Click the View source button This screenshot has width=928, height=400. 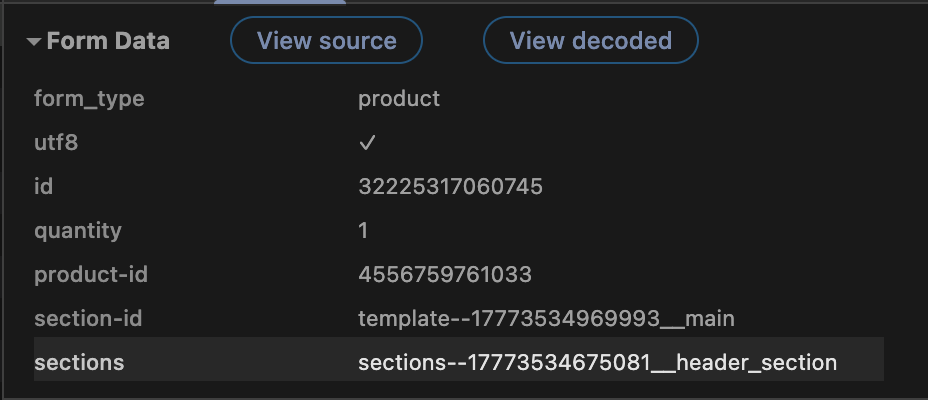[326, 41]
